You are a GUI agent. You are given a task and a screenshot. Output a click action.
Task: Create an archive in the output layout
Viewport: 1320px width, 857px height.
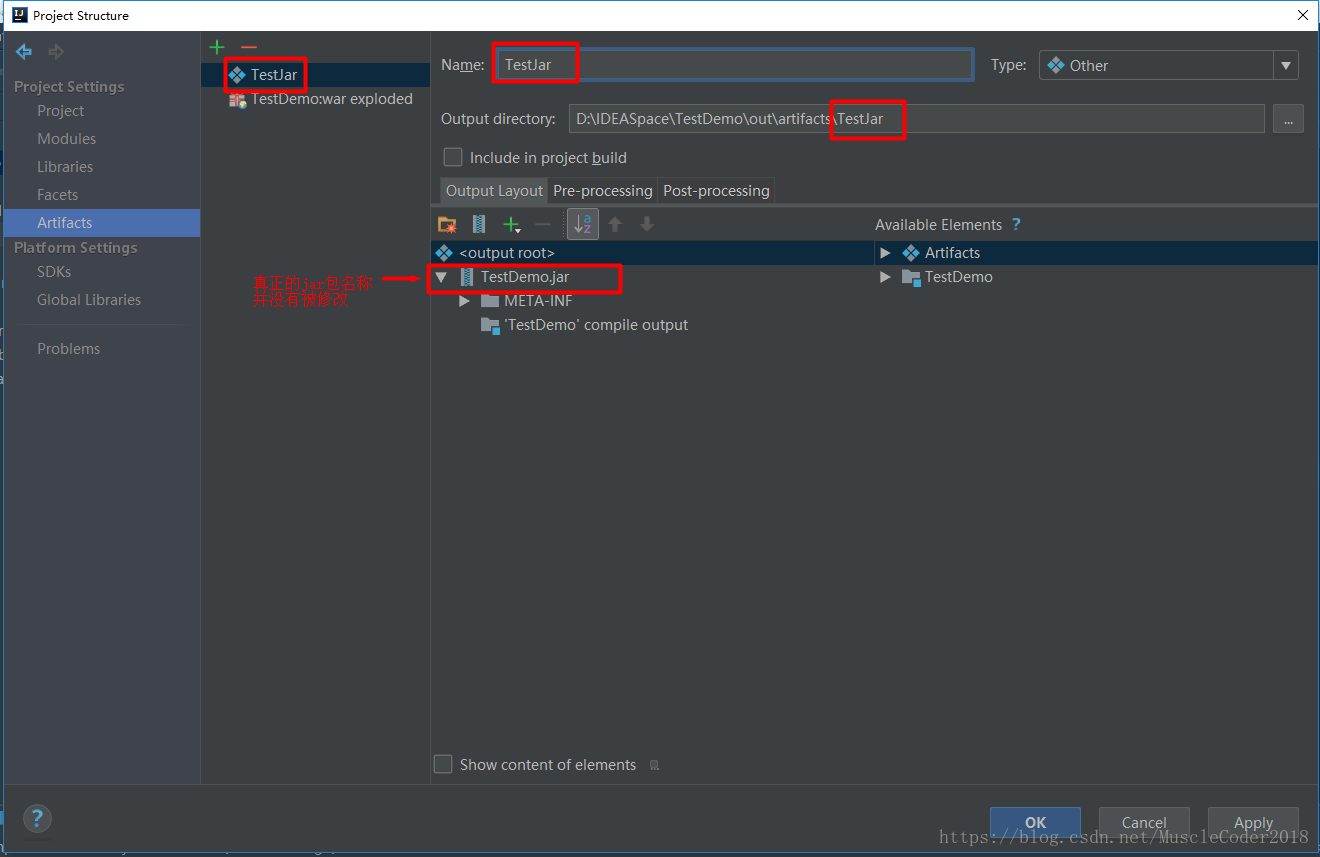(x=479, y=225)
